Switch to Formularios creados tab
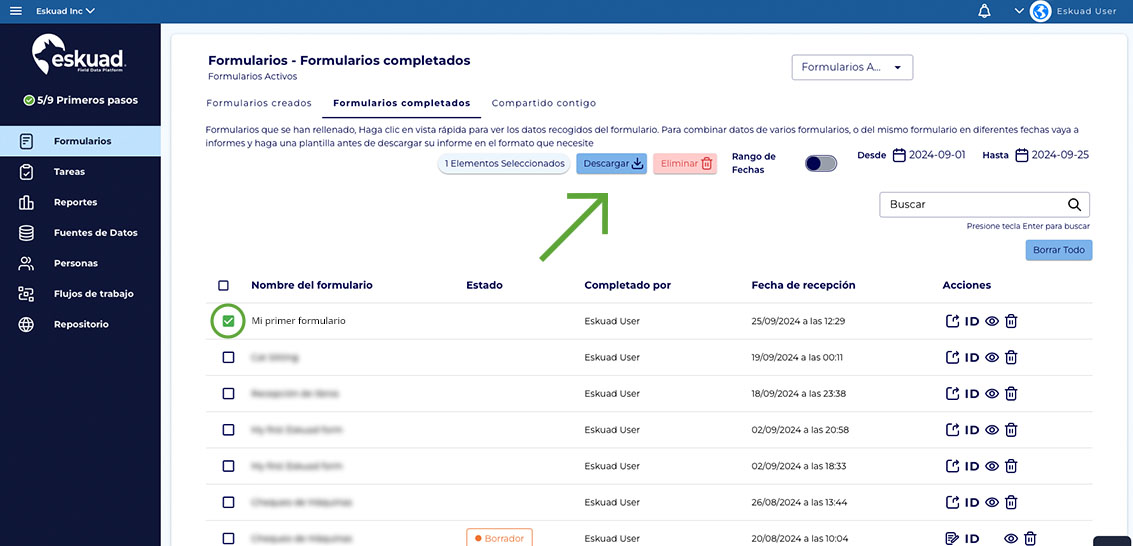The width and height of the screenshot is (1133, 546). pyautogui.click(x=258, y=103)
